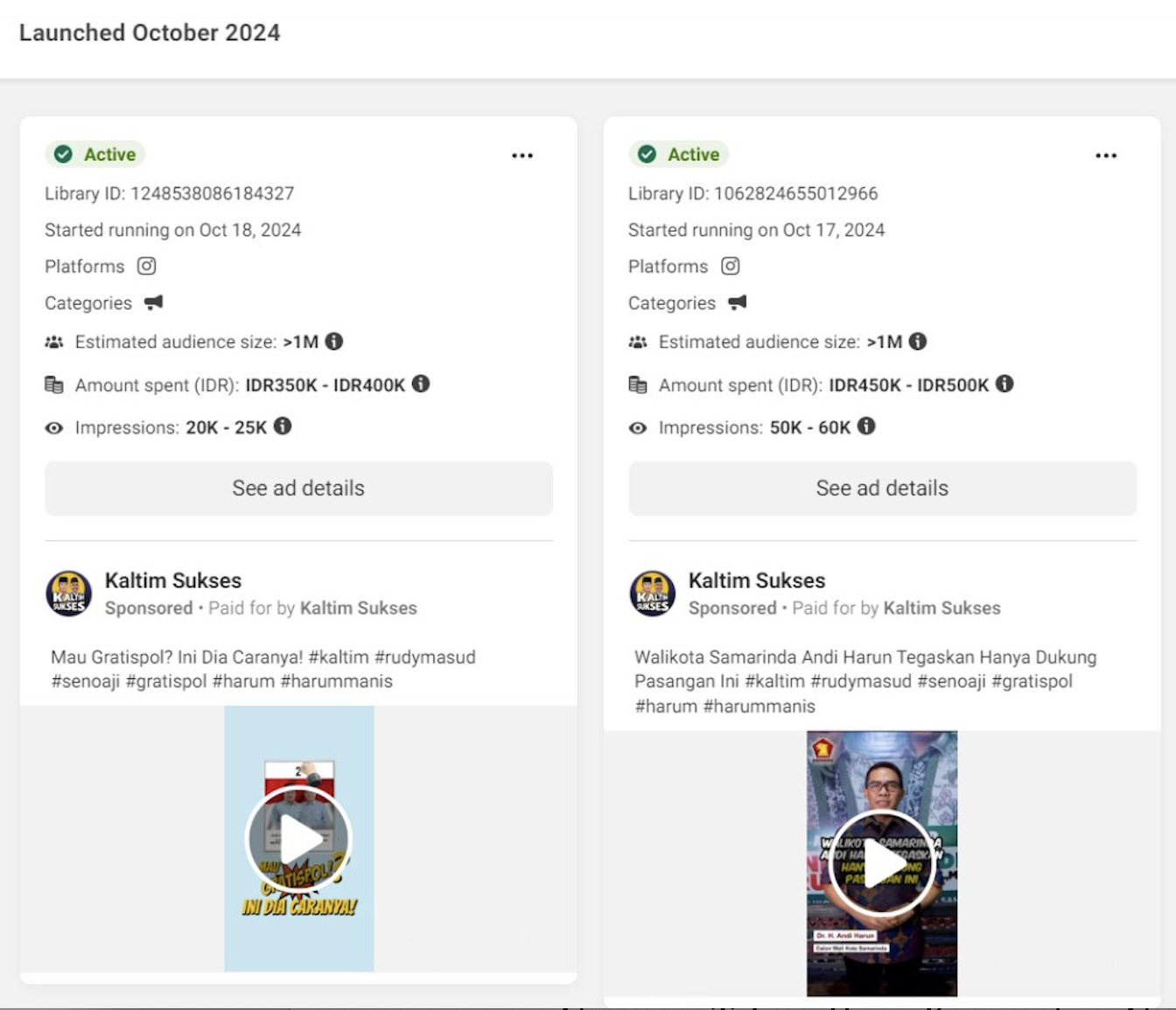Click megaphone category icon on Oct 18 ad
Screen dimensions: 1176x1010
coord(154,303)
